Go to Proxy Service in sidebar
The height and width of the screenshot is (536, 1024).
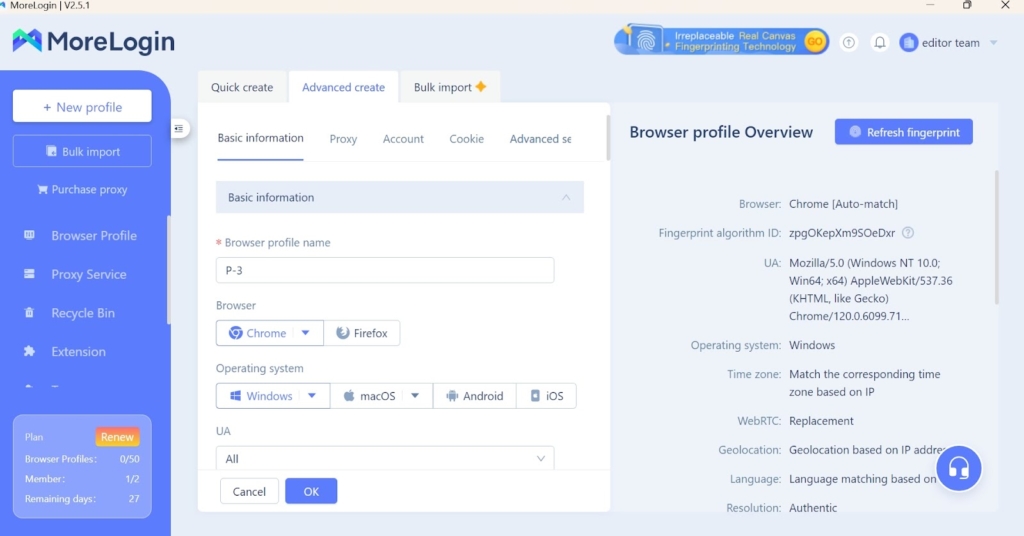coord(88,274)
